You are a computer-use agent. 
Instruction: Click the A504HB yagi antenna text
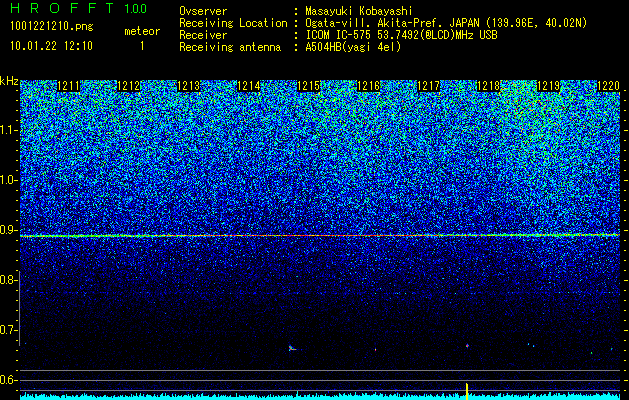tap(353, 47)
